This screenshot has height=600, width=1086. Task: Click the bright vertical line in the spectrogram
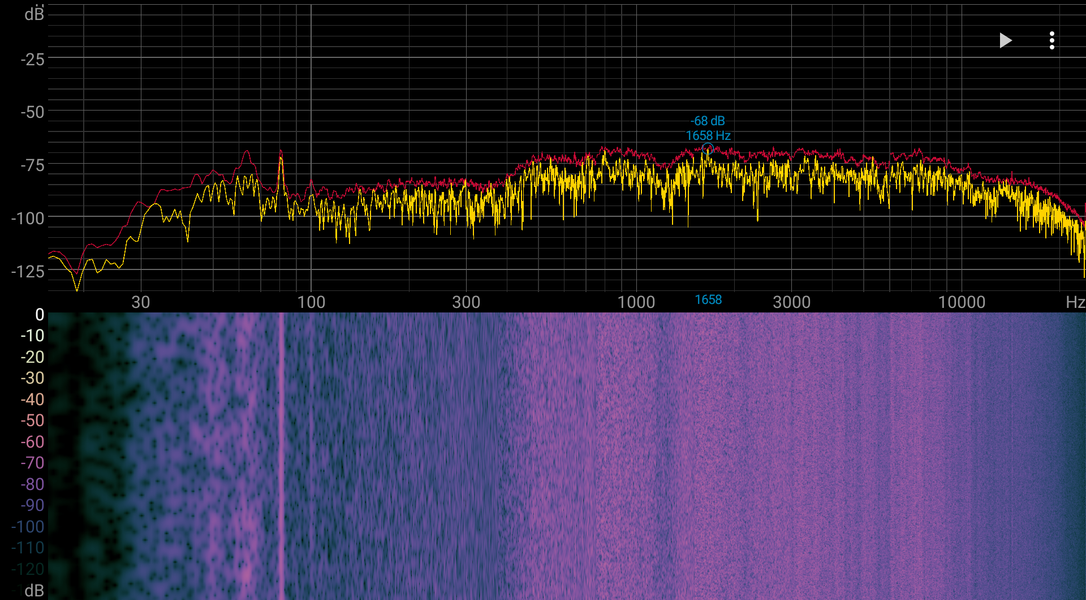click(x=281, y=456)
